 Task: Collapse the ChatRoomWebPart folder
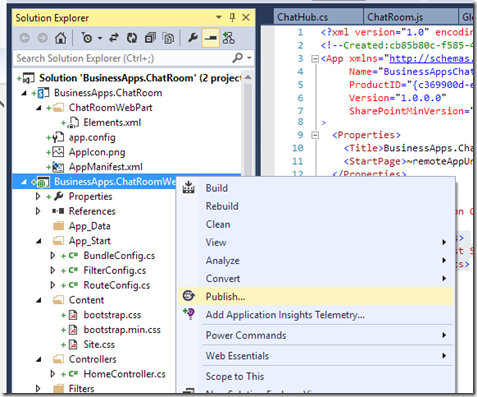(39, 108)
